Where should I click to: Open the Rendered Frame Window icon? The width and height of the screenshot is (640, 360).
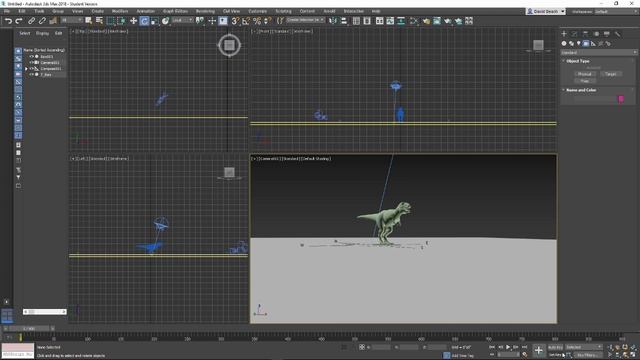tap(437, 21)
